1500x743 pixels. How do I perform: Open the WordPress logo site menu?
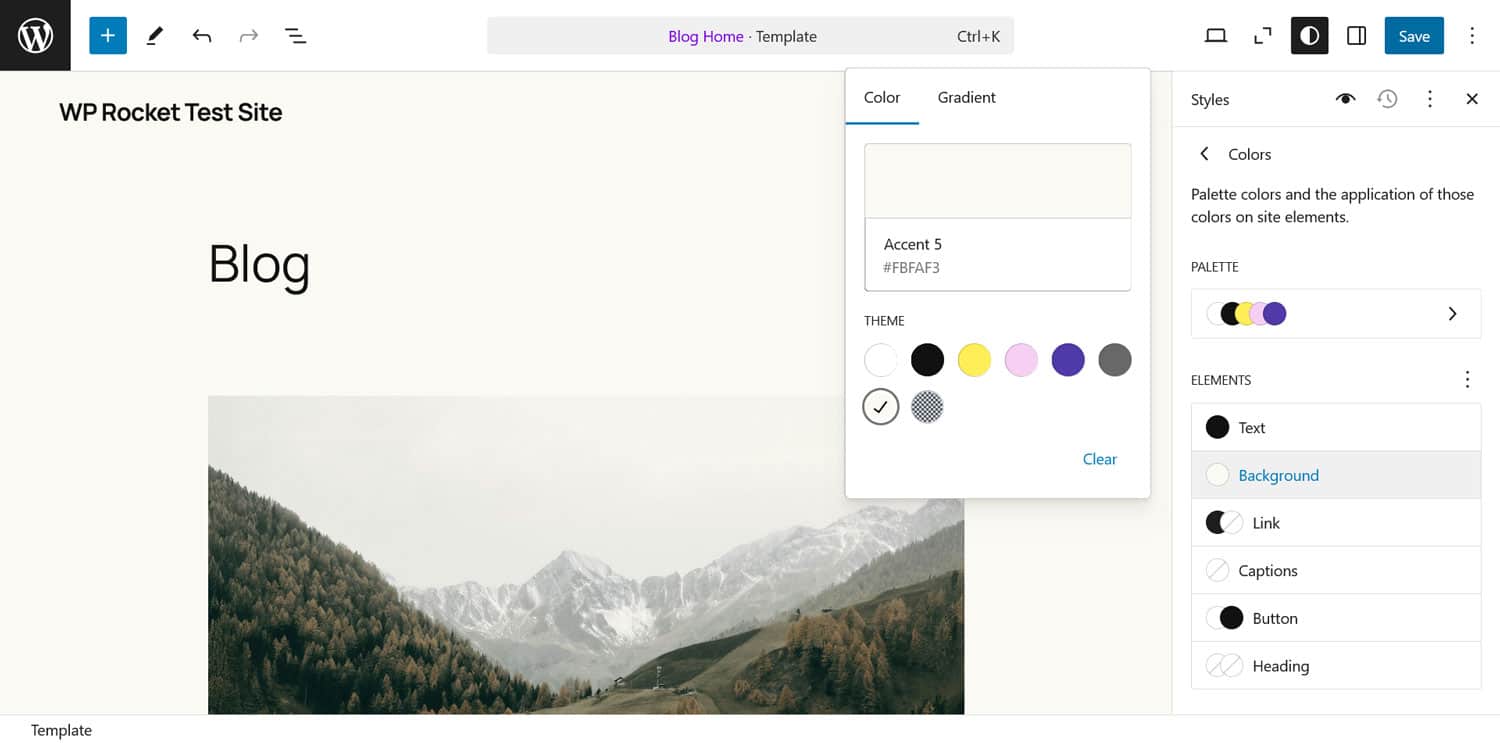35,36
